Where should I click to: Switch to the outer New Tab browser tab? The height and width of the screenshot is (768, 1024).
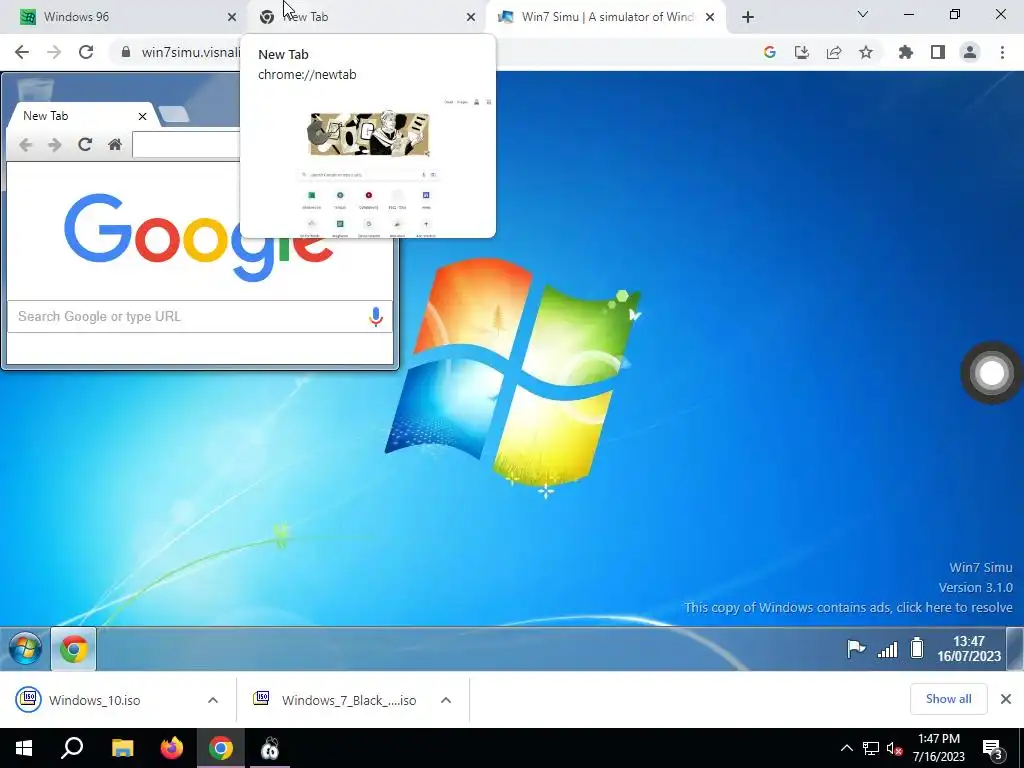pos(366,17)
